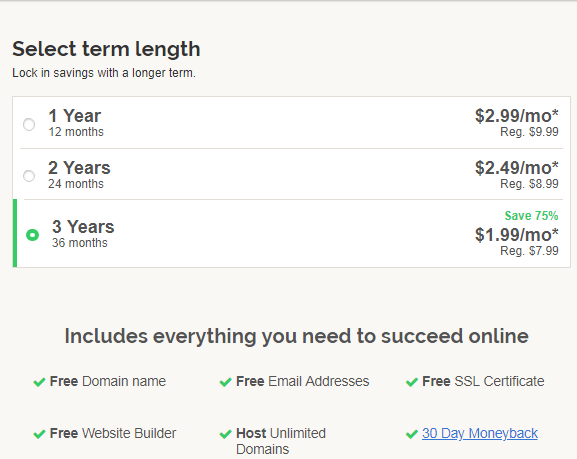Open the 30 Day Moneyback link
The width and height of the screenshot is (577, 459).
pyautogui.click(x=480, y=434)
